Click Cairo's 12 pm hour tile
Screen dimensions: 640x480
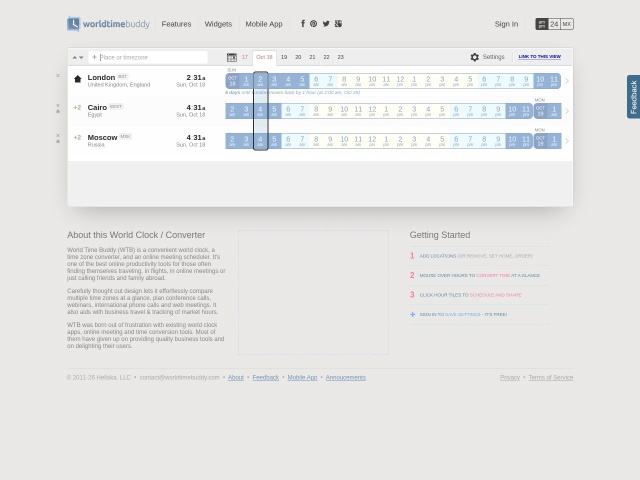point(372,111)
